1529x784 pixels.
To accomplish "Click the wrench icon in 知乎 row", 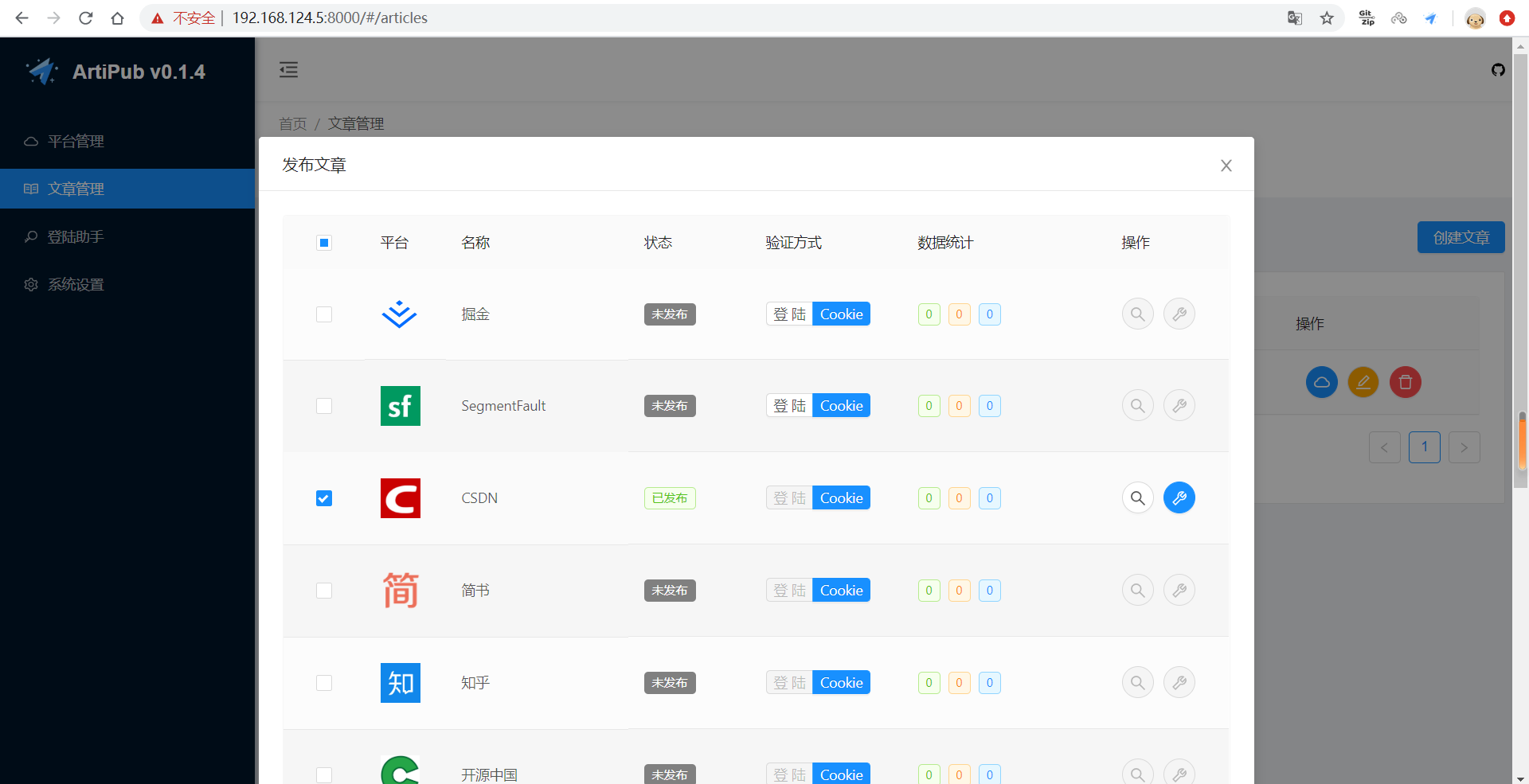I will 1179,683.
